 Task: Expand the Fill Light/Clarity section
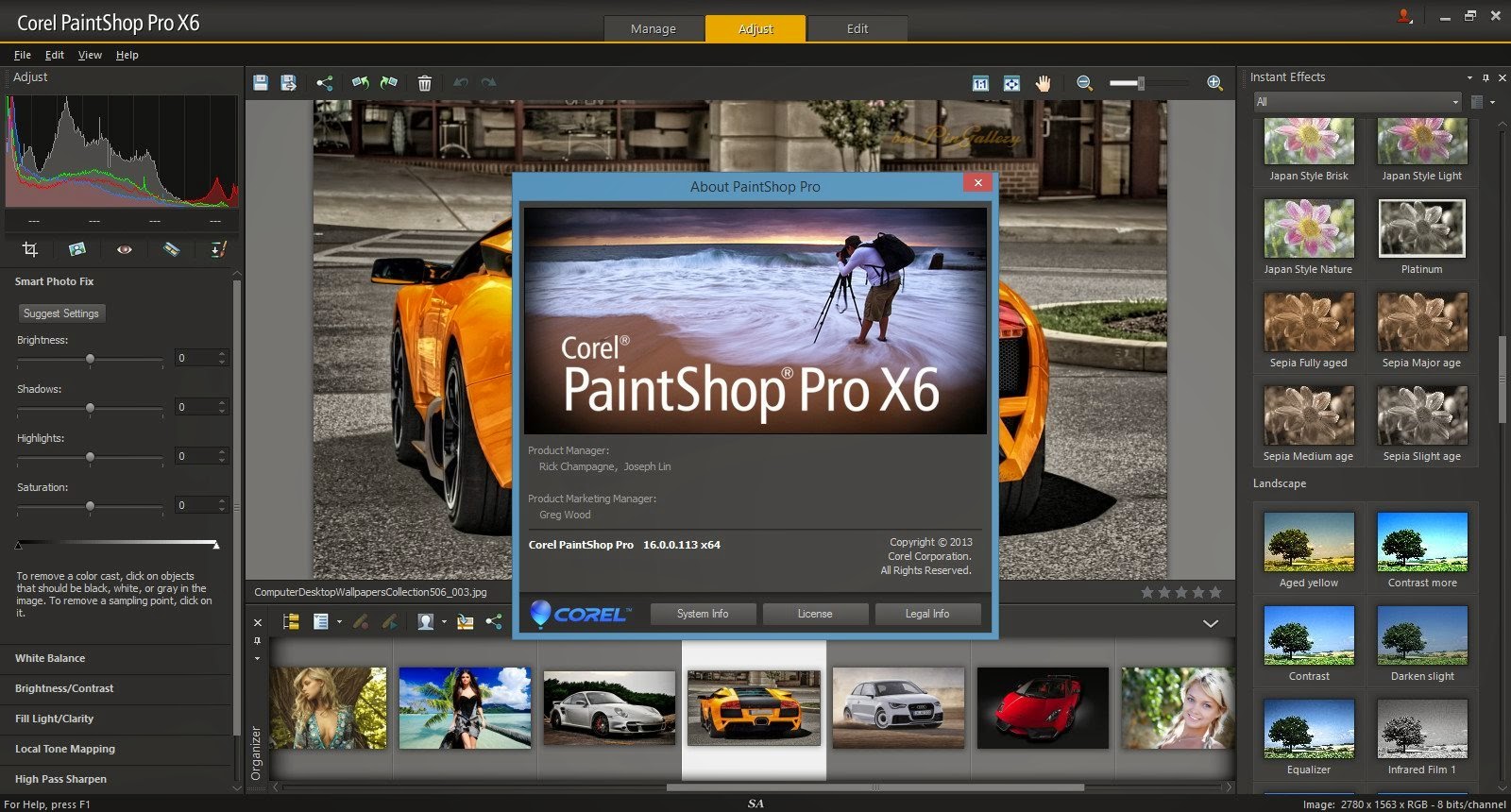tap(54, 719)
